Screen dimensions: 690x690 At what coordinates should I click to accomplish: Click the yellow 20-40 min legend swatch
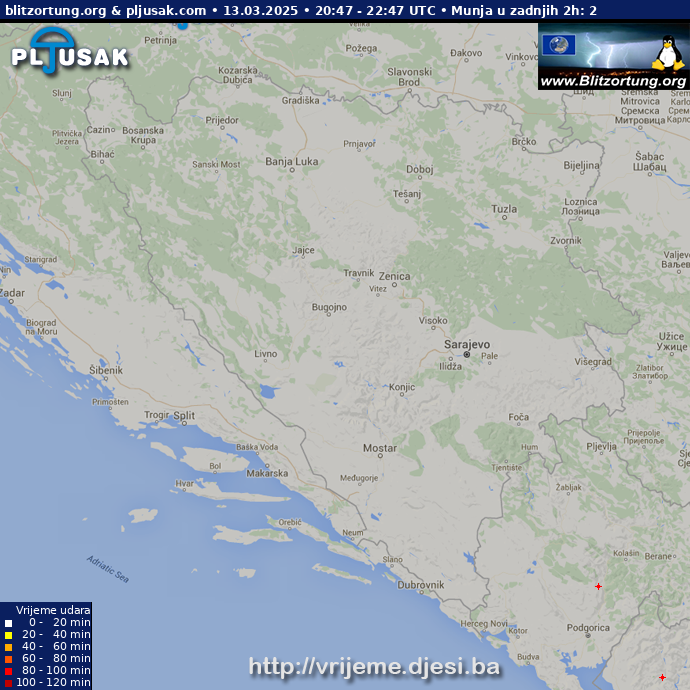click(x=9, y=635)
